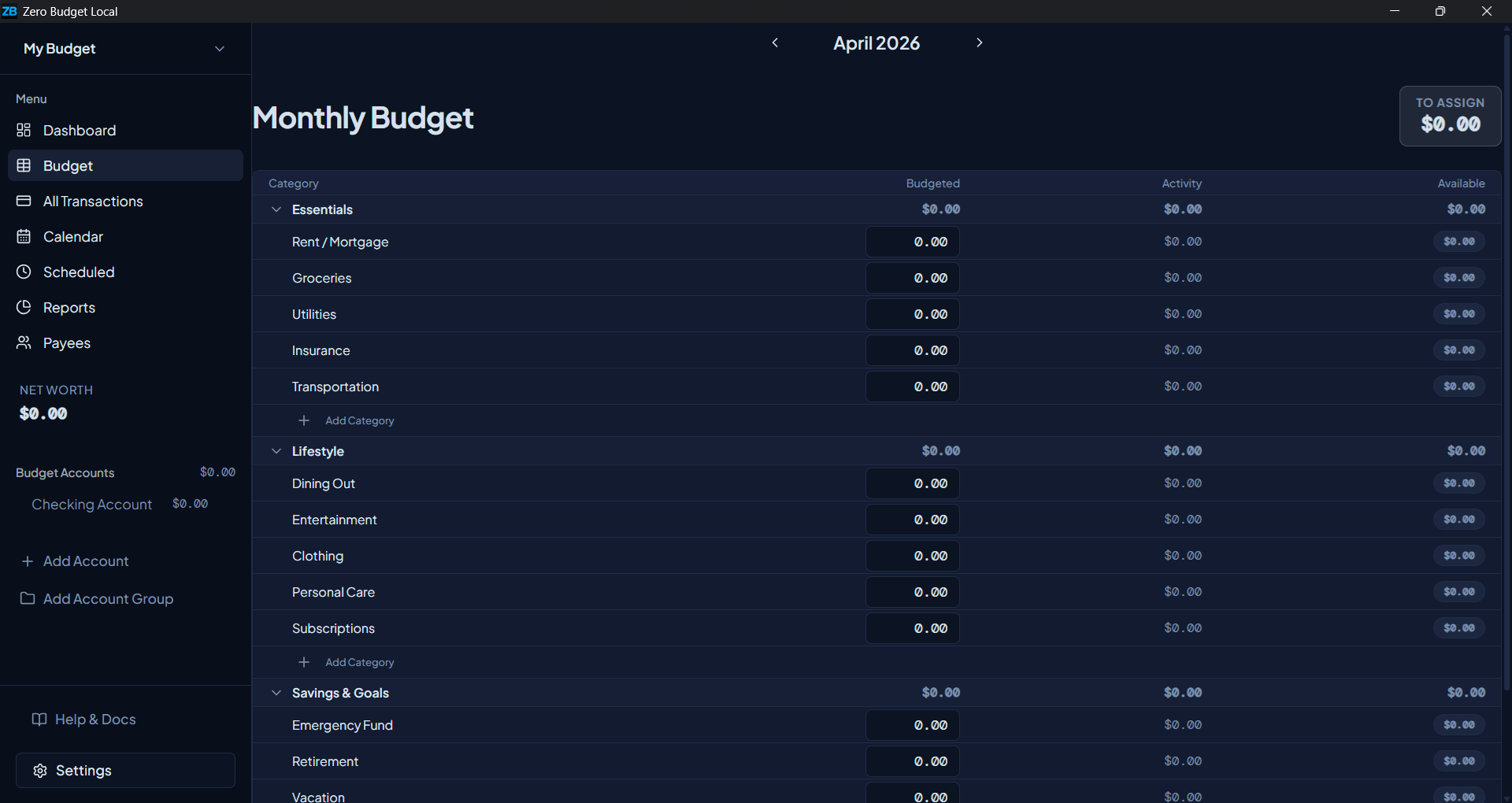Go to the next month with the arrow
Image resolution: width=1512 pixels, height=803 pixels.
click(979, 43)
